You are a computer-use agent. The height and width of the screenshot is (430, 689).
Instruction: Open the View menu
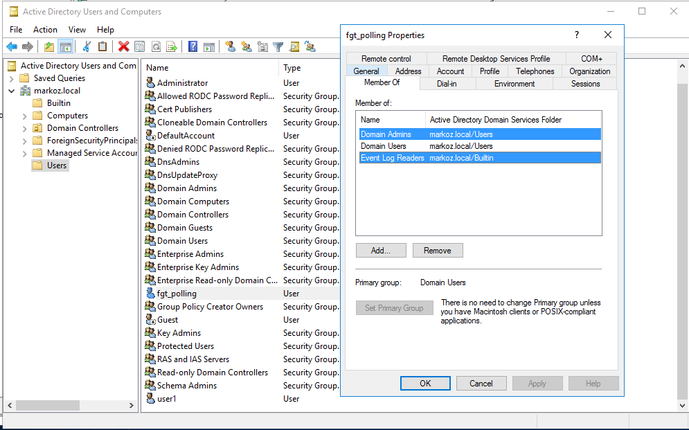(x=77, y=29)
